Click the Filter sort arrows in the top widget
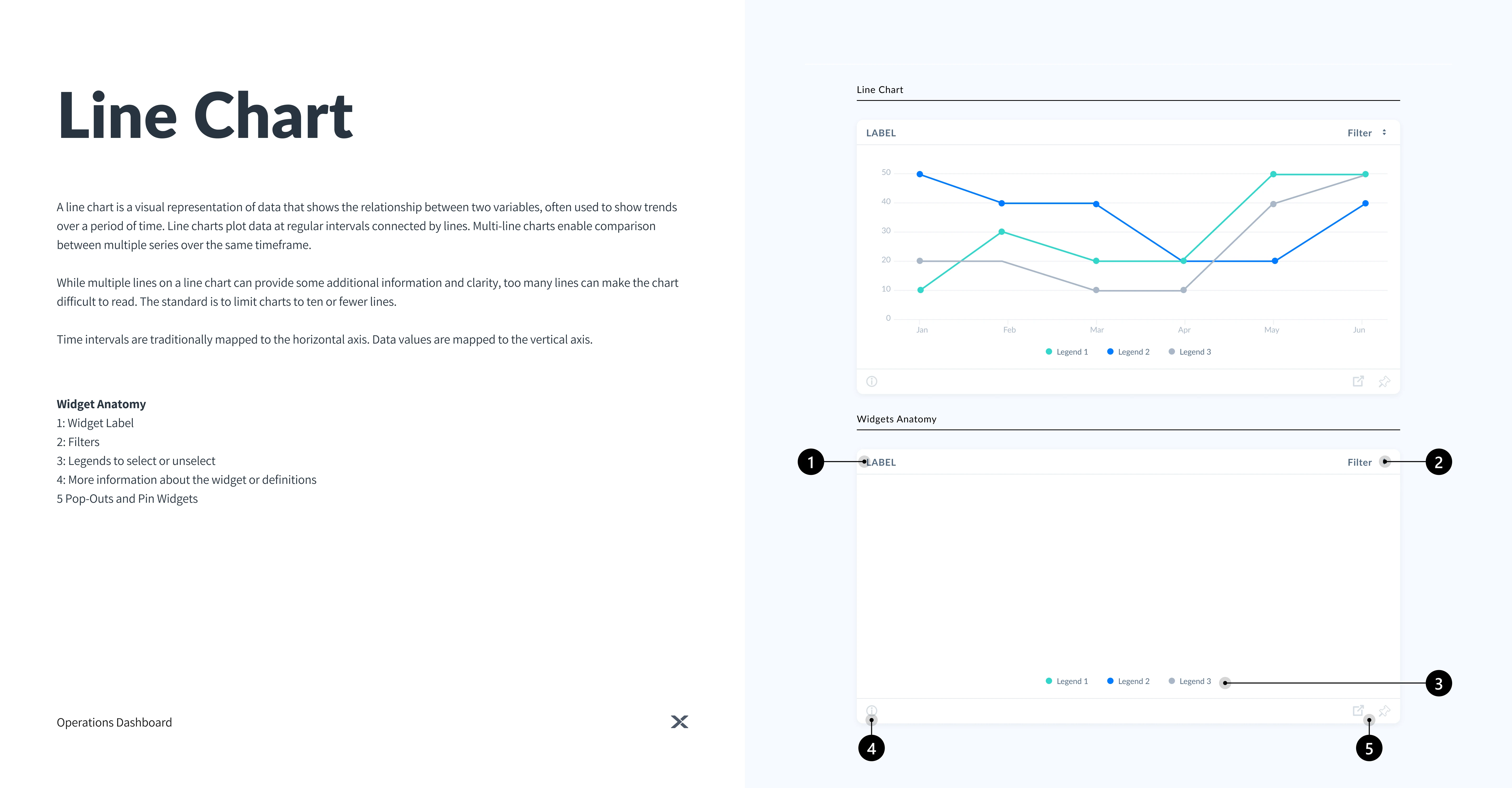 click(1384, 133)
